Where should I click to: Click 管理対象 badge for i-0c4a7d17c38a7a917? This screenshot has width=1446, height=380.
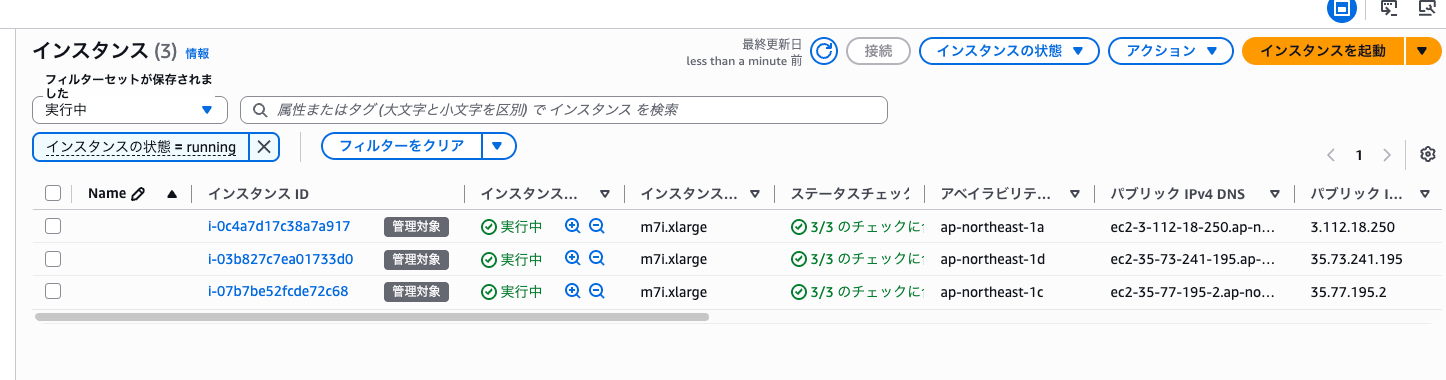point(416,227)
